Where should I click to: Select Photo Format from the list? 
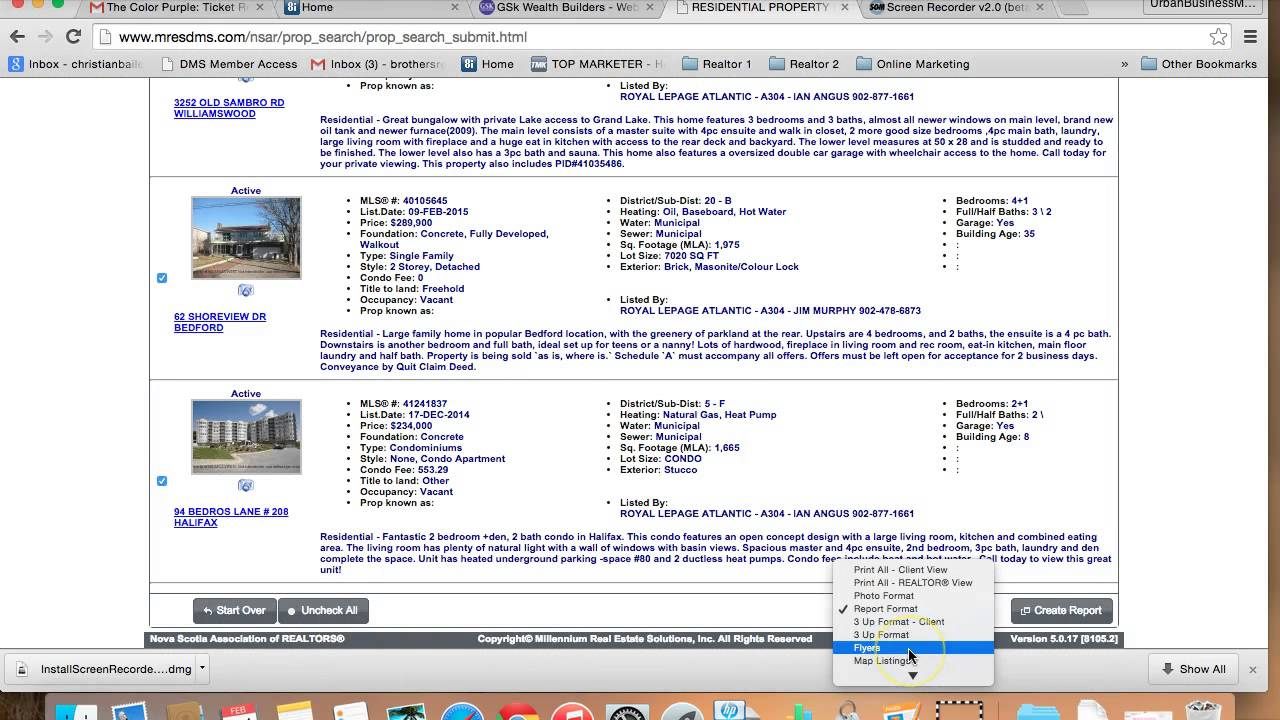pos(913,596)
